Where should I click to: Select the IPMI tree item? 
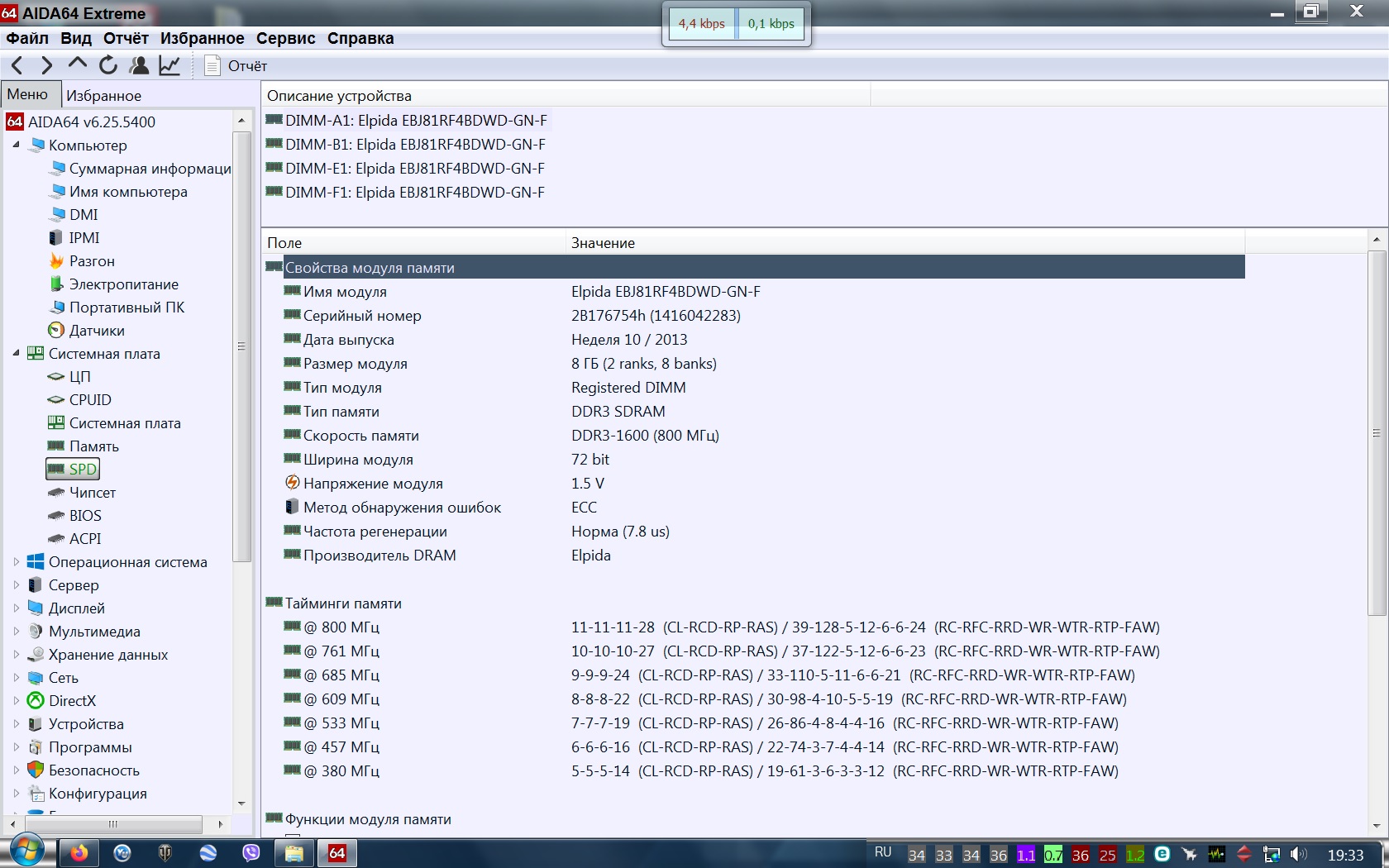click(74, 237)
